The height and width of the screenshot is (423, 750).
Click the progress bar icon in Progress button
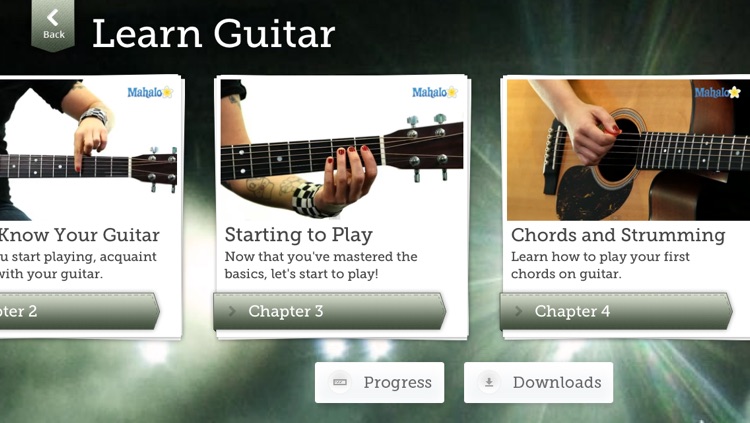340,382
